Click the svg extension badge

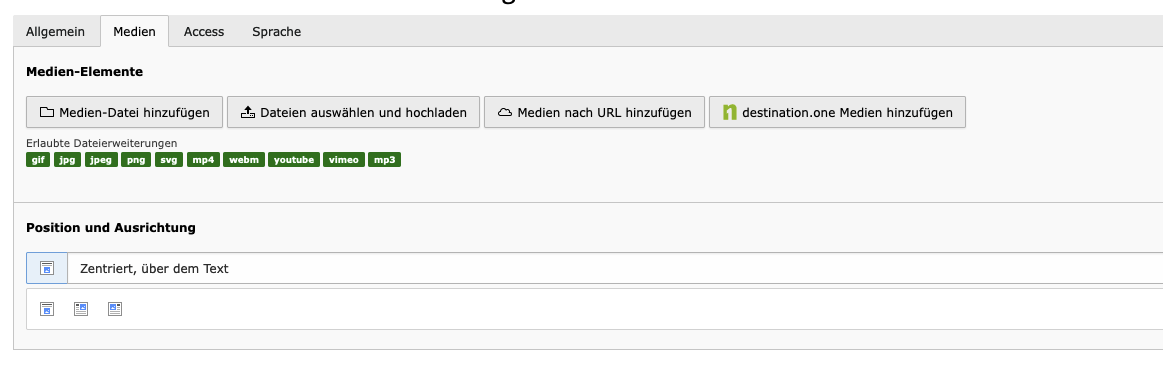[169, 160]
